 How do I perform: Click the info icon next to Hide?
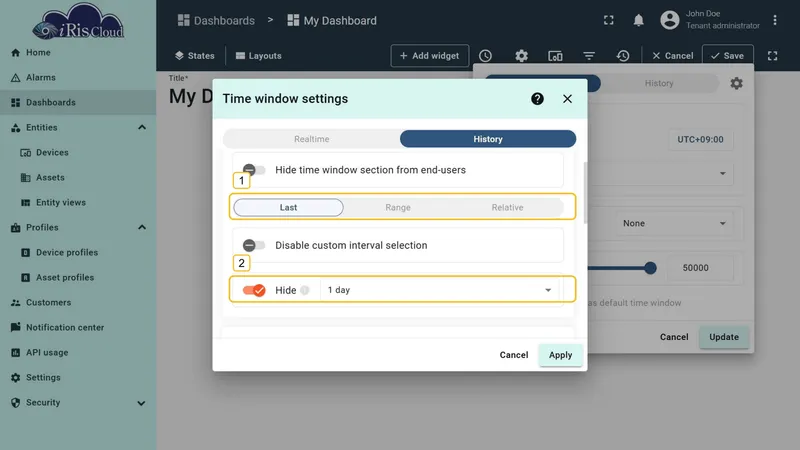[x=305, y=290]
